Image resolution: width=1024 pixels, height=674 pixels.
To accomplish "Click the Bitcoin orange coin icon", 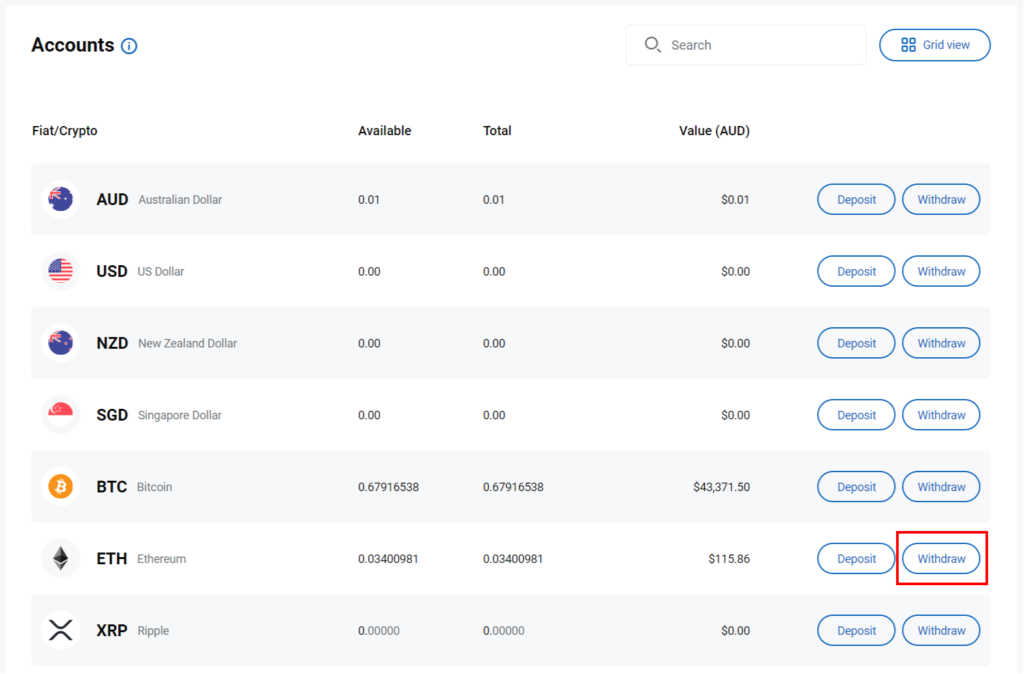I will (x=61, y=487).
